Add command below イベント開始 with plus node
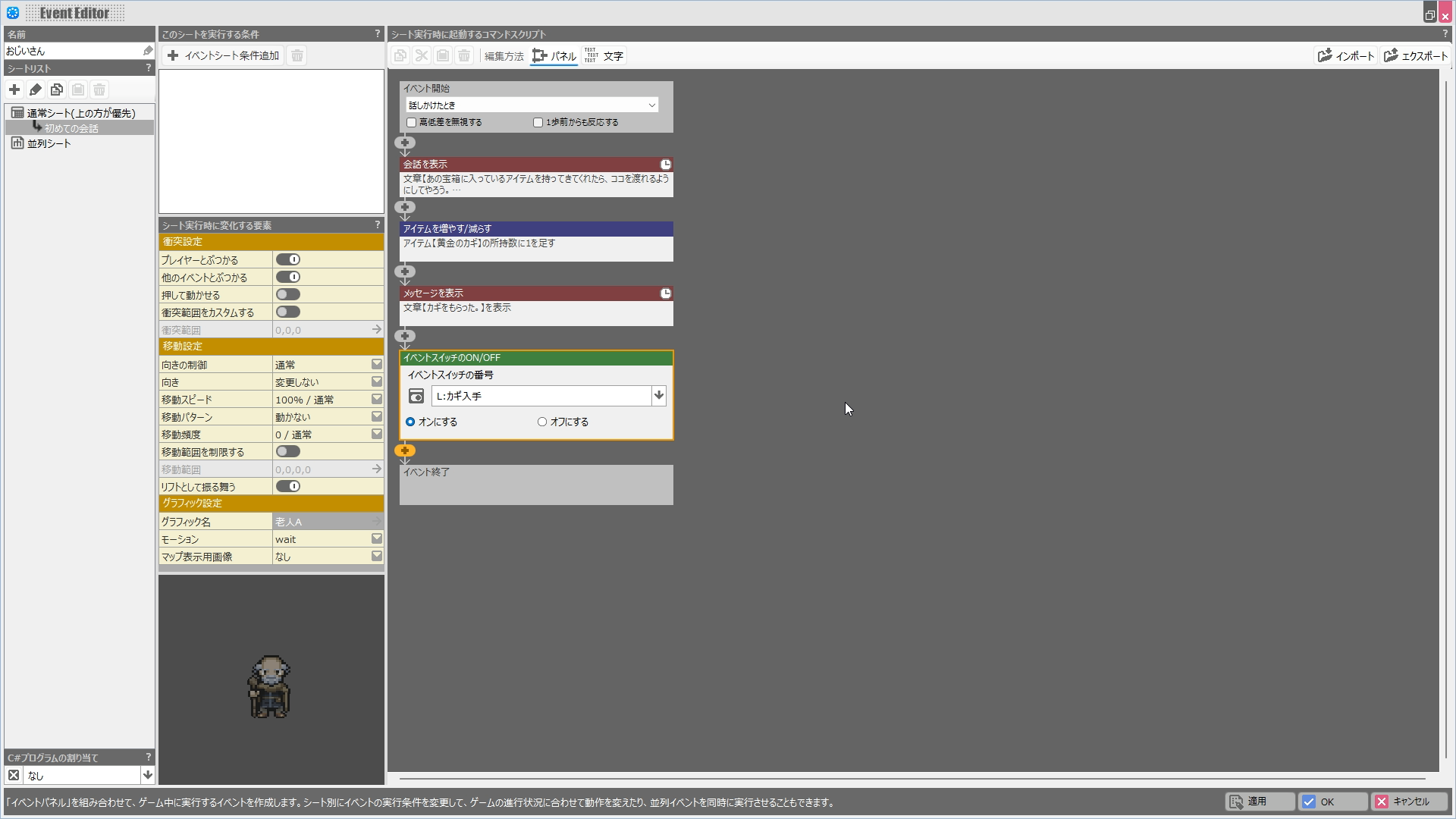The image size is (1456, 819). [405, 143]
